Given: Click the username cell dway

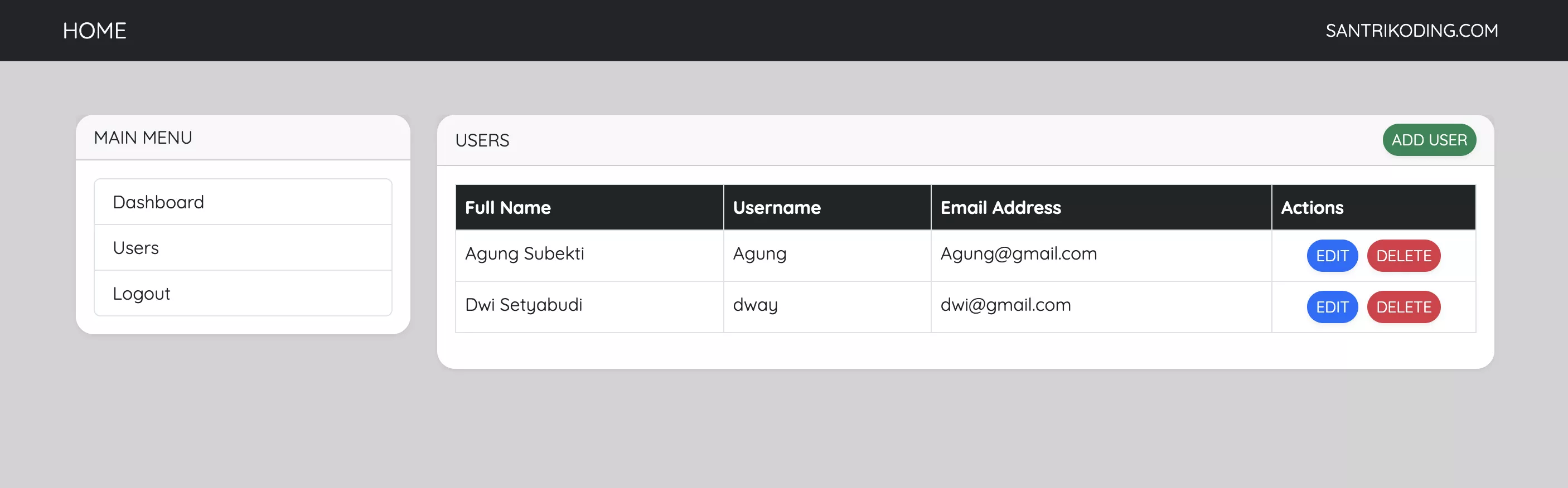Looking at the screenshot, I should [x=826, y=307].
